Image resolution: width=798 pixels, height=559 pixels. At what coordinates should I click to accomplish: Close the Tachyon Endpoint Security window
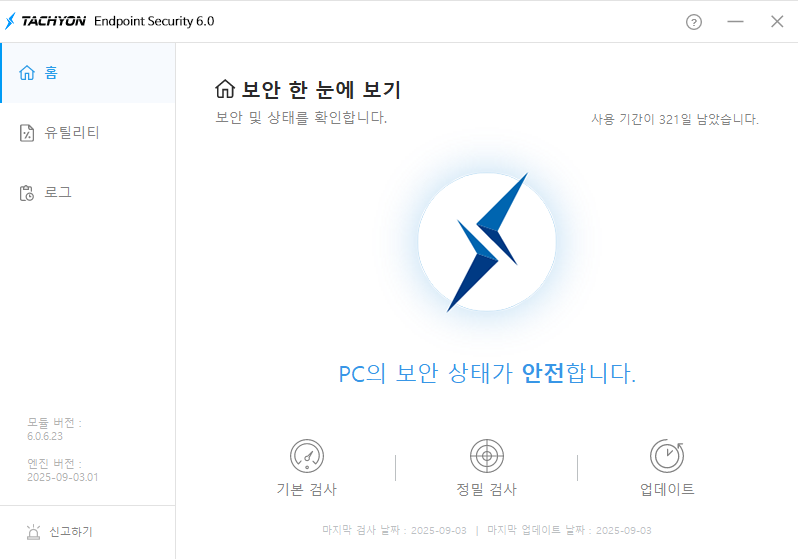777,21
